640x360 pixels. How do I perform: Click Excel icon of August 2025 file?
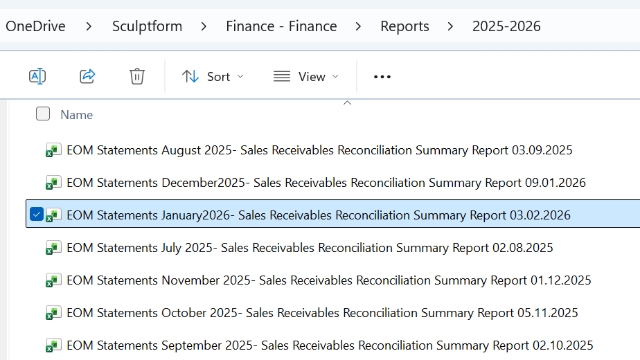point(53,150)
